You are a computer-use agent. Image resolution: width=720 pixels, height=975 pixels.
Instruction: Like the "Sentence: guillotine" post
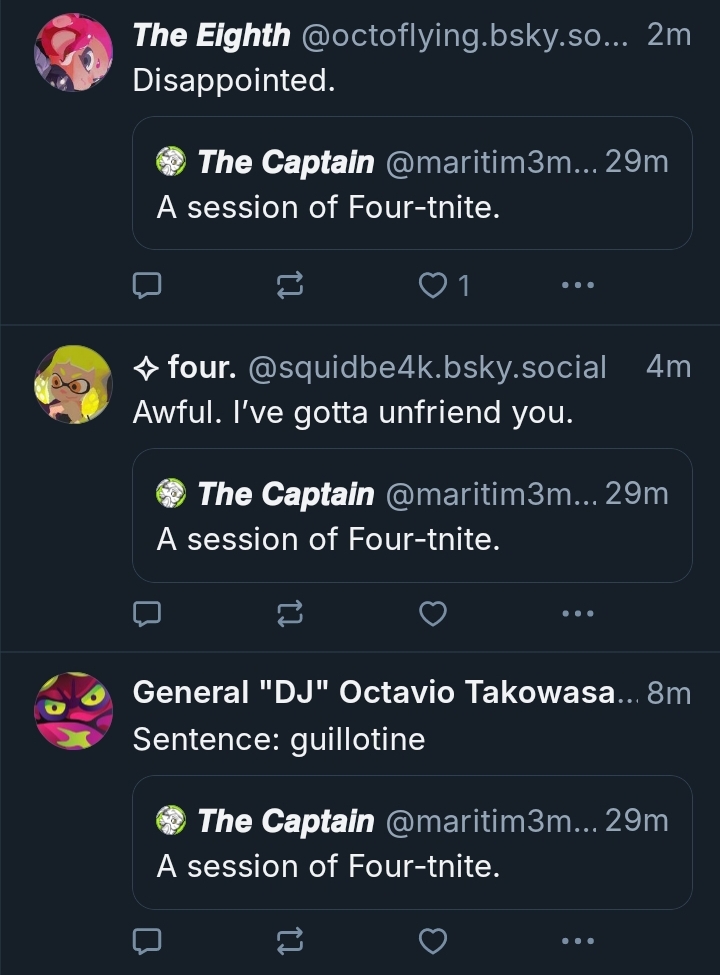tap(432, 940)
